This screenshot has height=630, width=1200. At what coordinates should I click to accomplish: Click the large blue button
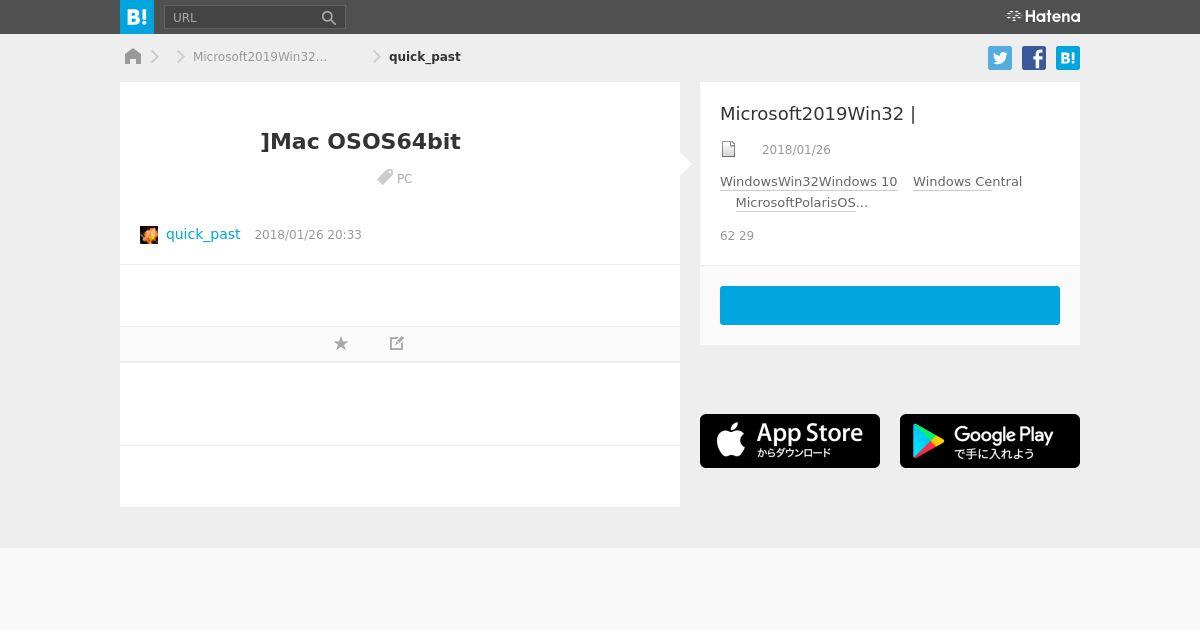tap(890, 305)
